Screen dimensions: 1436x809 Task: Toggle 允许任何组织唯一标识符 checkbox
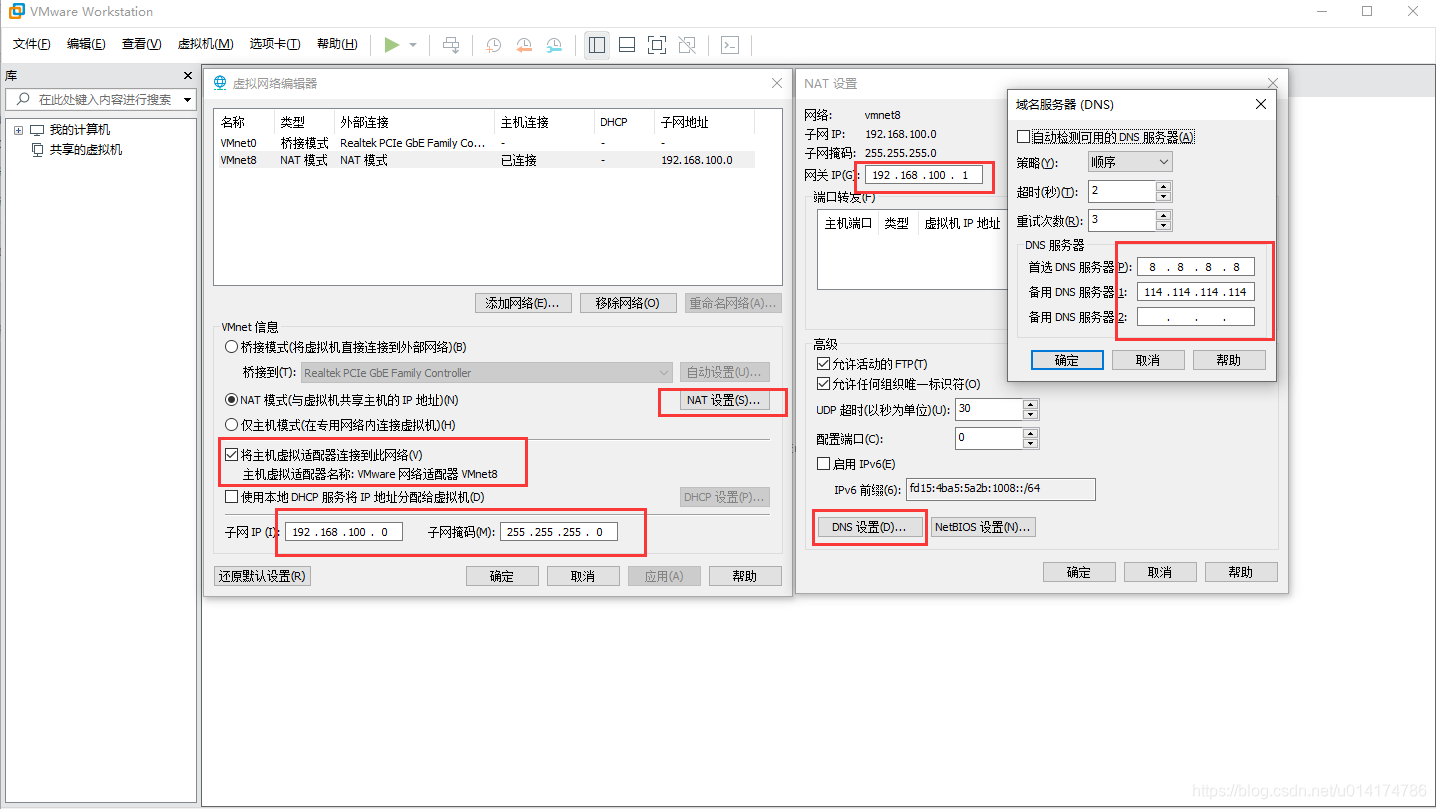click(824, 384)
